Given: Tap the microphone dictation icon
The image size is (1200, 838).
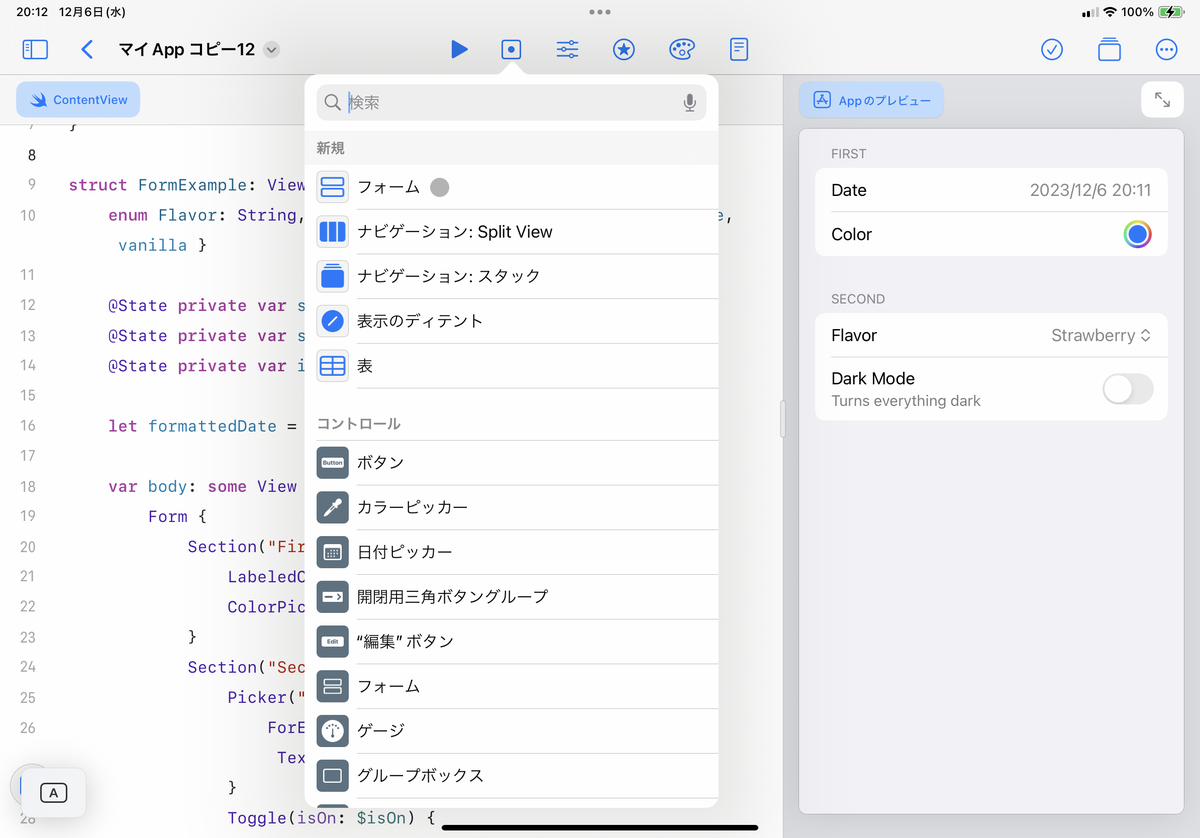Looking at the screenshot, I should coord(689,102).
